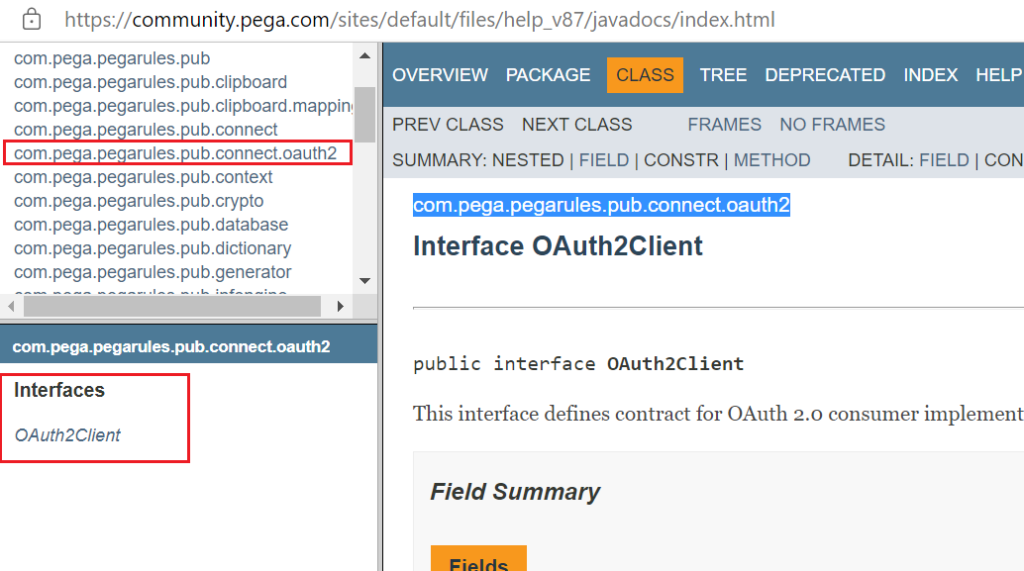Open com.pega.pegarules.pub package
1024x571 pixels.
(x=112, y=58)
